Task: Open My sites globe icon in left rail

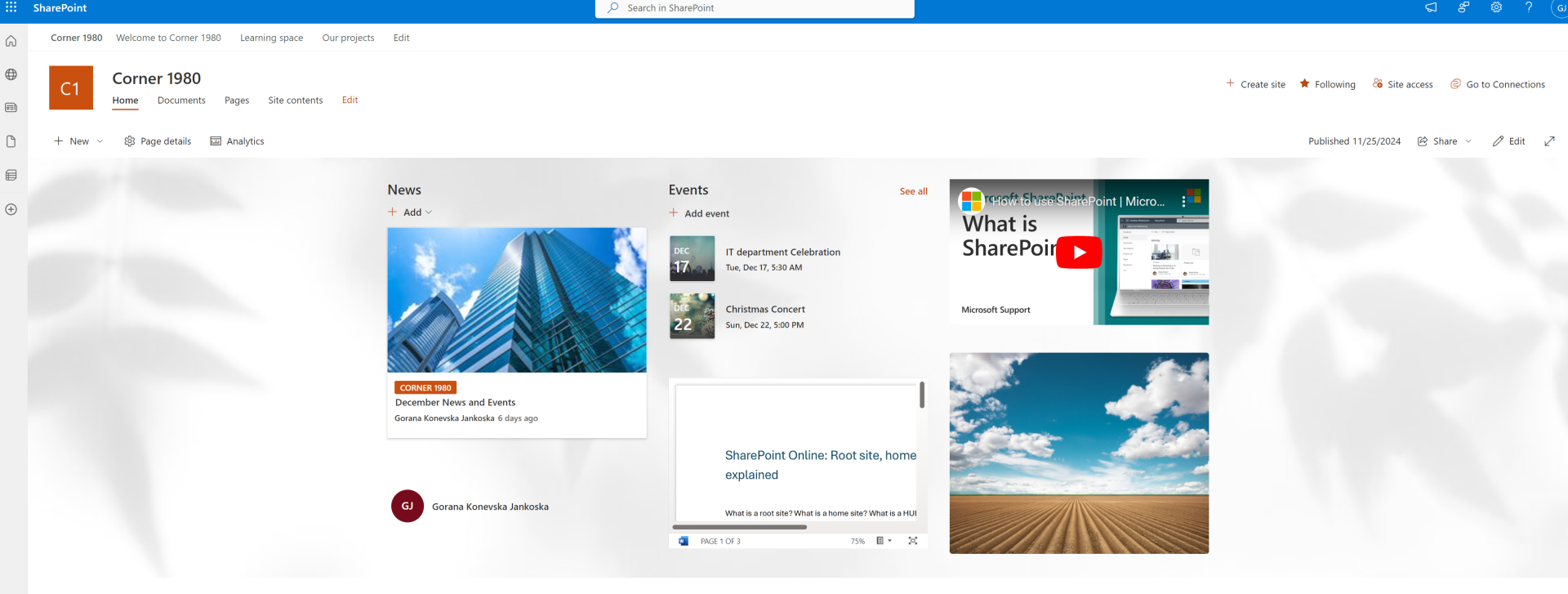Action: point(11,74)
